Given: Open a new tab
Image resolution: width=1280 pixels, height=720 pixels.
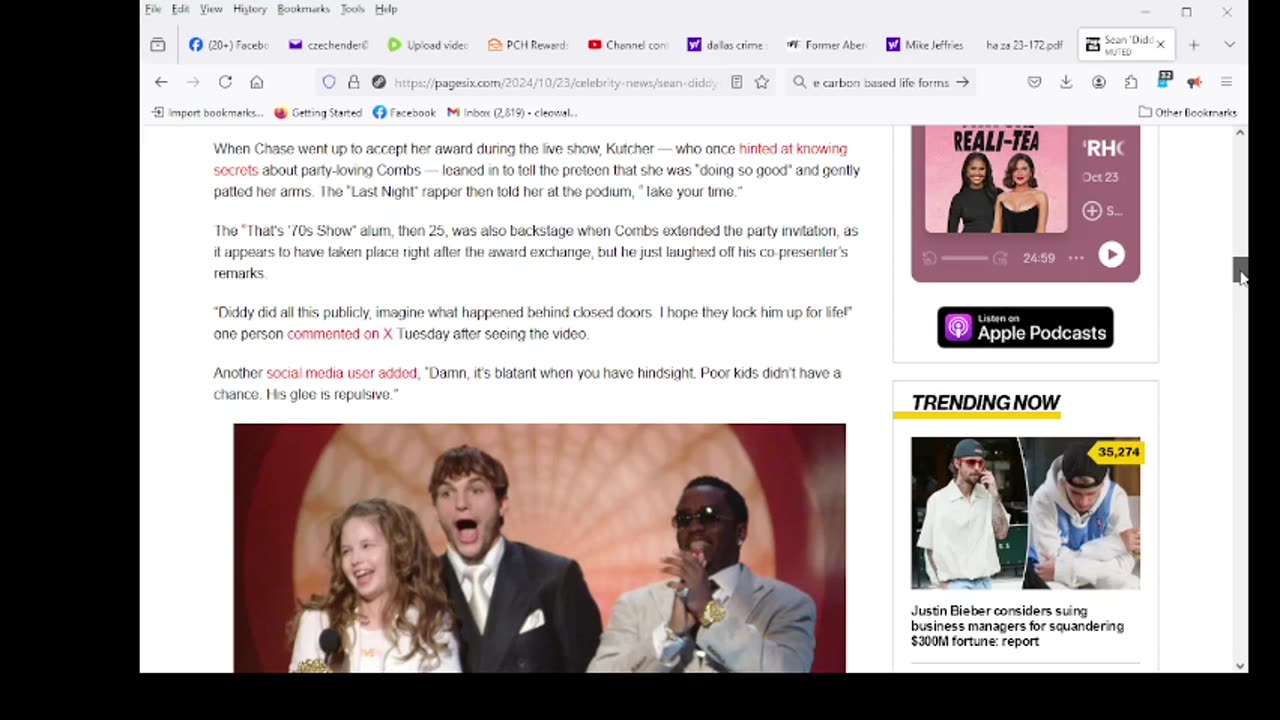Looking at the screenshot, I should tap(1193, 45).
